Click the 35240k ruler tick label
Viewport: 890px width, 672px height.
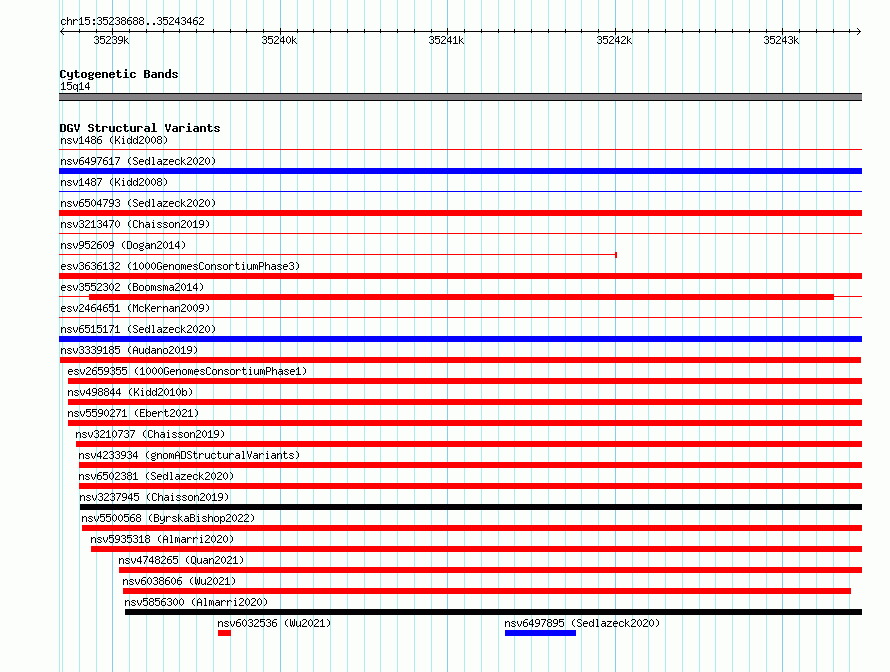[279, 40]
